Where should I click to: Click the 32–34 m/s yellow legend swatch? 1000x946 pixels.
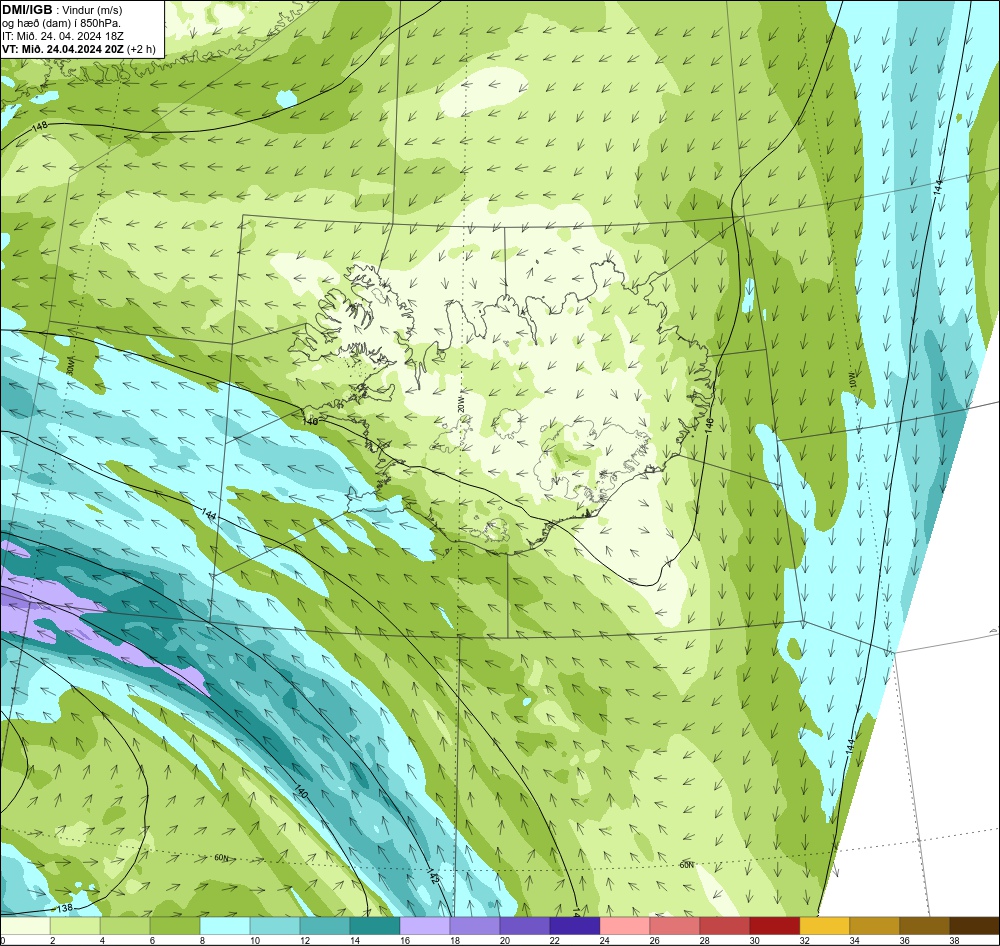824,926
